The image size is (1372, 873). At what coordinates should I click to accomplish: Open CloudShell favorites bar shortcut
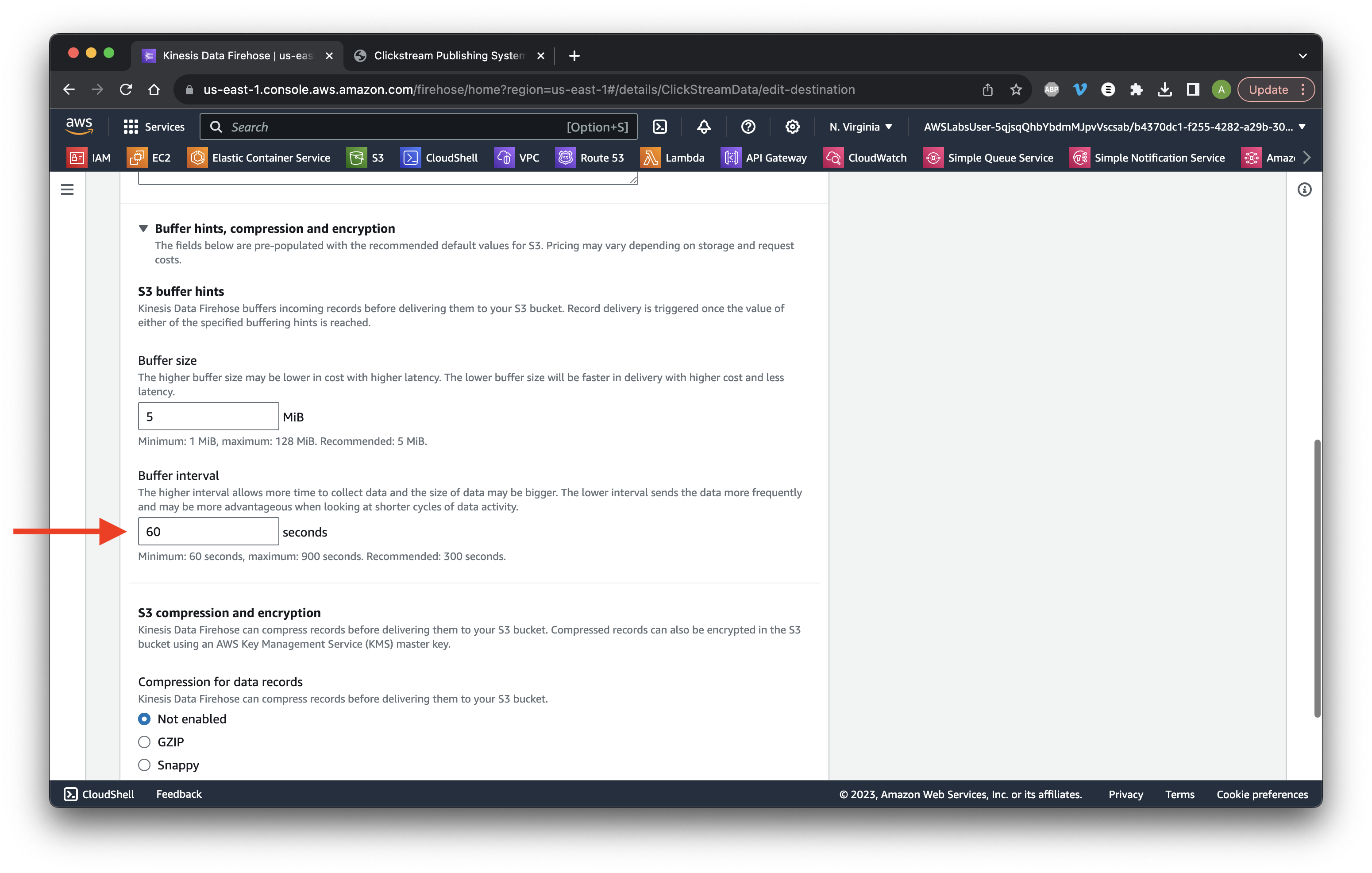[439, 158]
